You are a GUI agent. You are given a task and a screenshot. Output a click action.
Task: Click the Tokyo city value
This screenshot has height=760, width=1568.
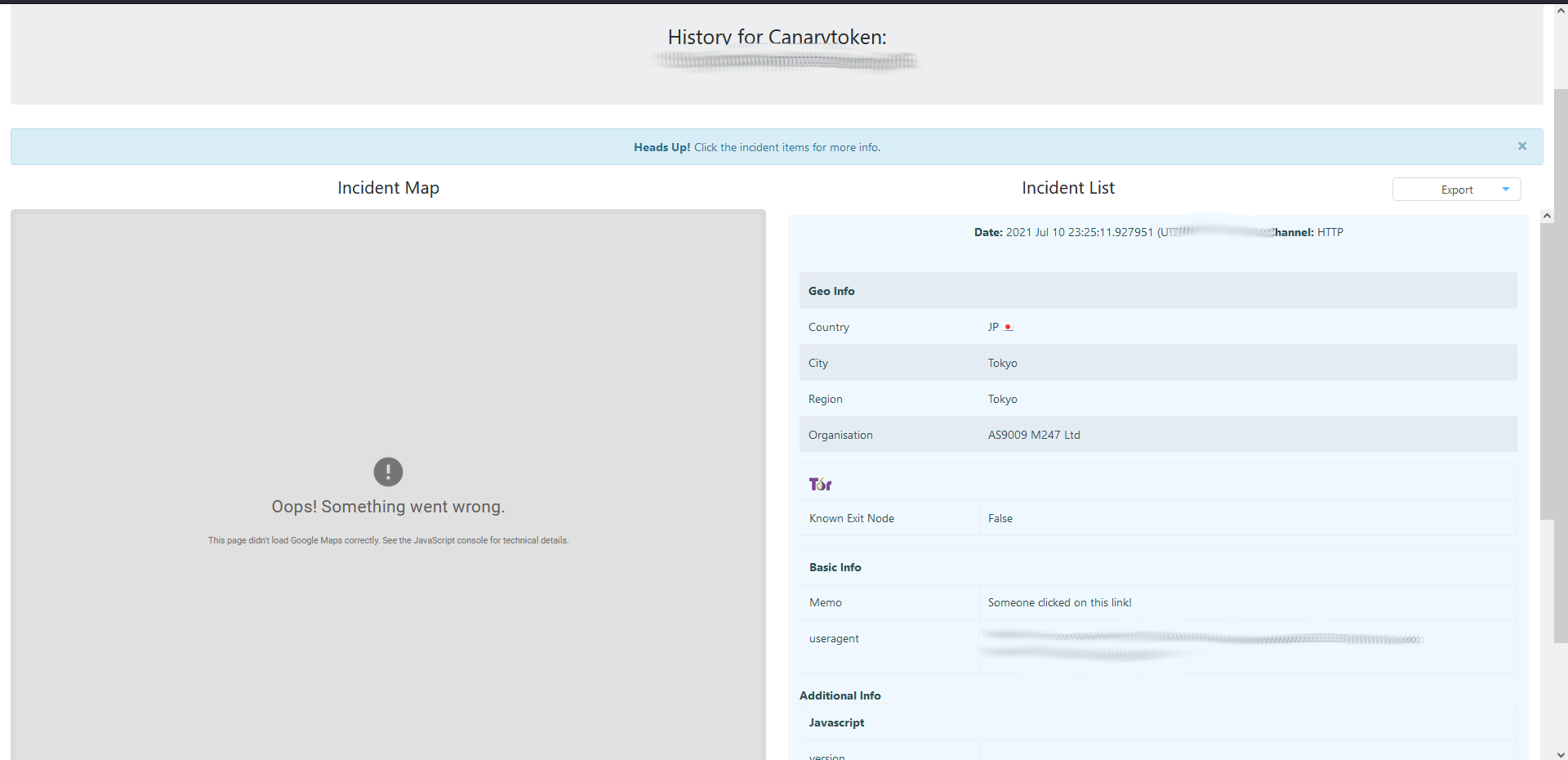pyautogui.click(x=1002, y=363)
